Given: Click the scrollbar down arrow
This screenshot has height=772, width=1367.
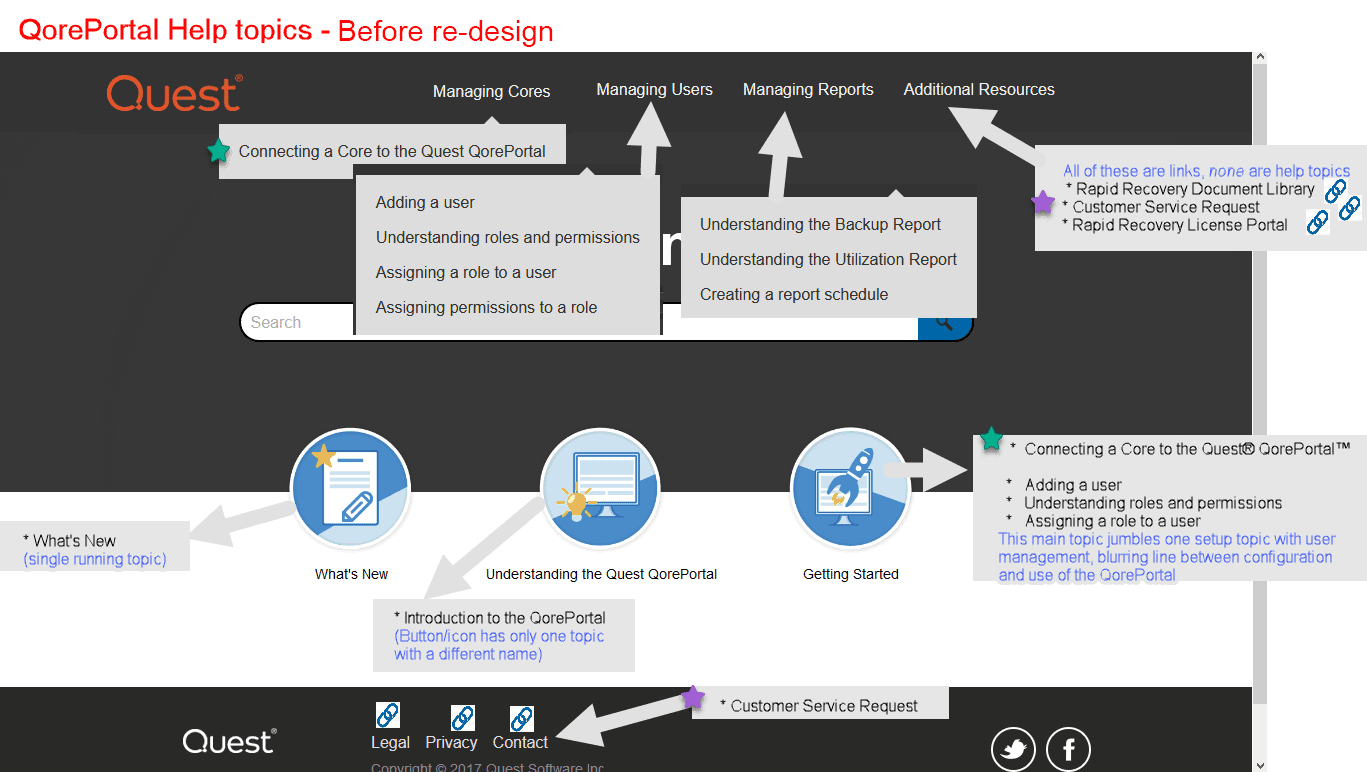Looking at the screenshot, I should (1259, 765).
